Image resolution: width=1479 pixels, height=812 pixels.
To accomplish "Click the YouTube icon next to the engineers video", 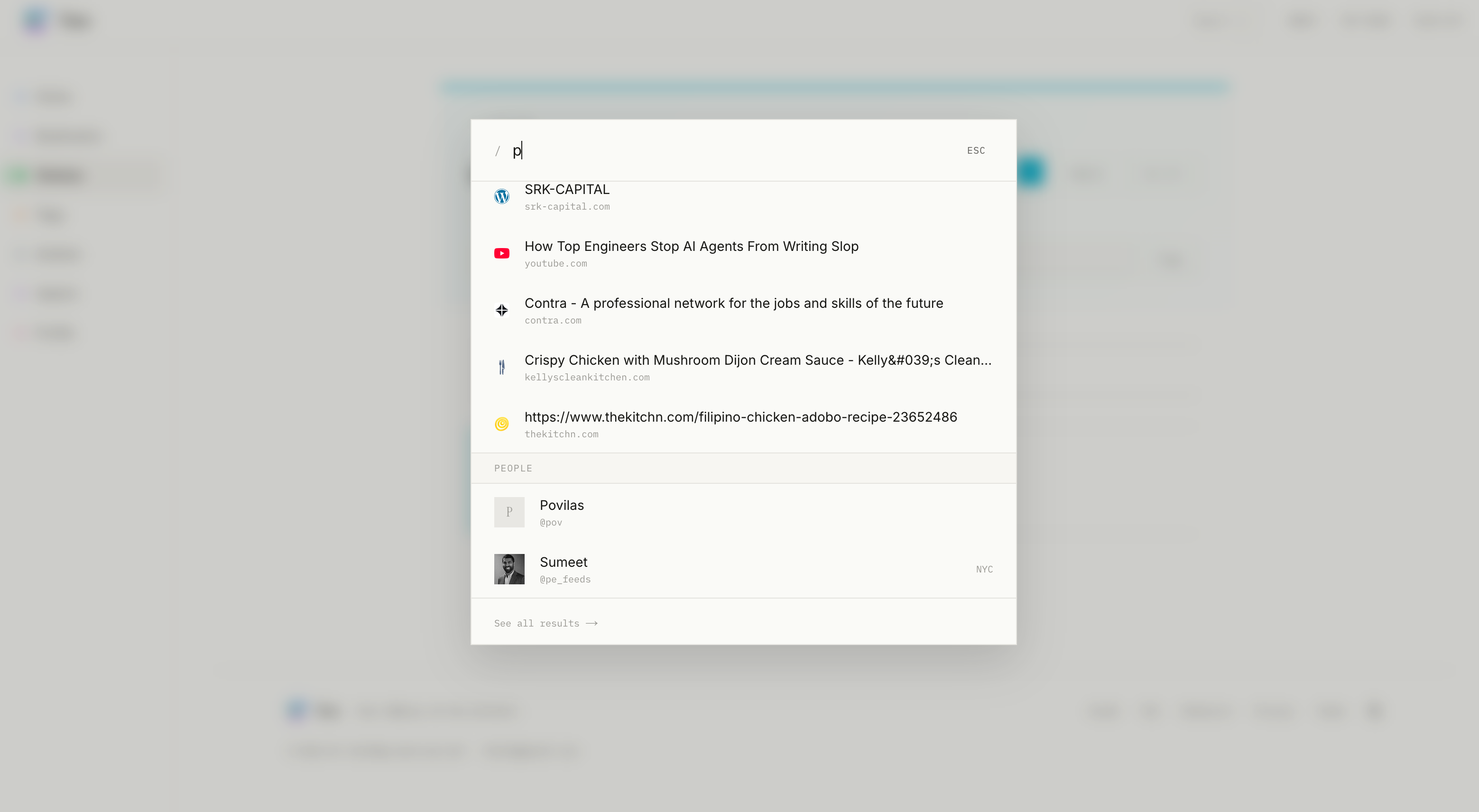I will pyautogui.click(x=502, y=253).
